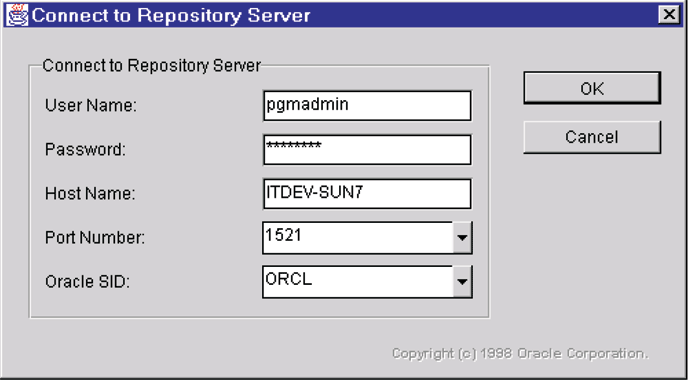Screen dimensions: 688x380
Task: Select the masked Password input field
Action: pos(367,150)
